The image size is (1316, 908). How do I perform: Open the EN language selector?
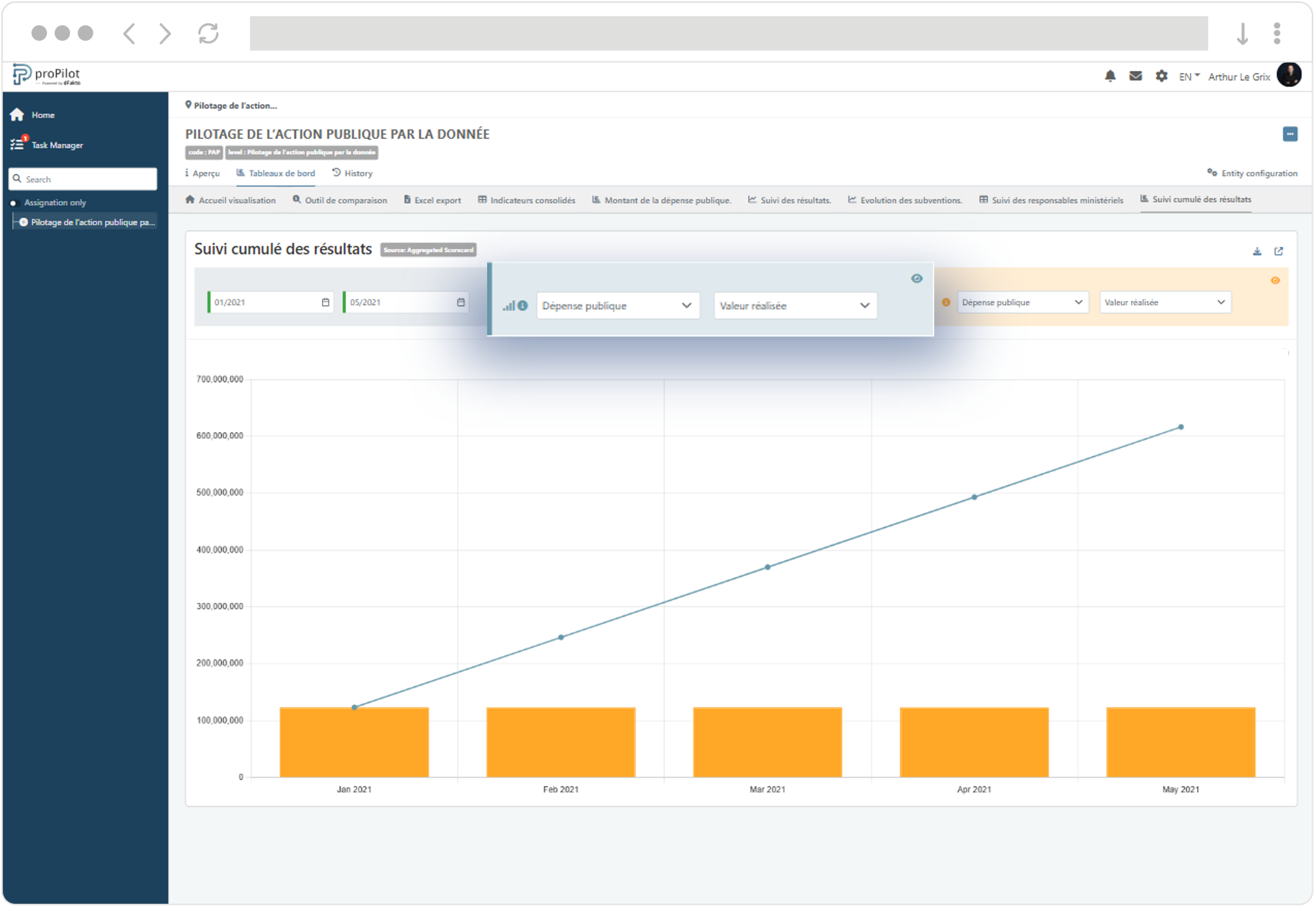(x=1189, y=77)
